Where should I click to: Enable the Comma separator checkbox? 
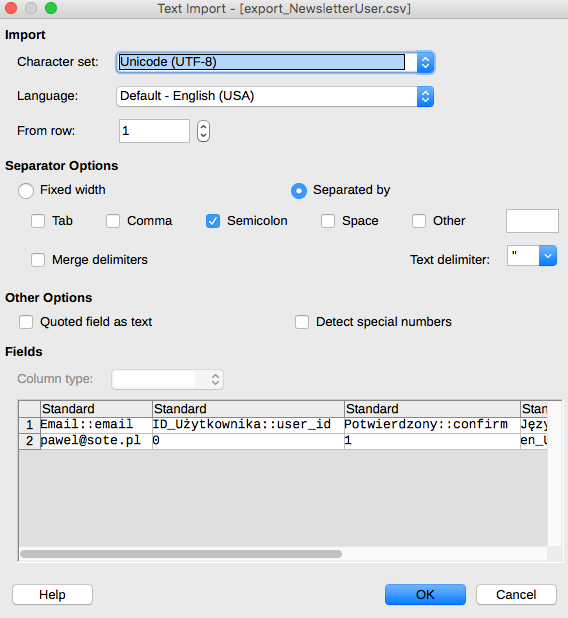[113, 221]
